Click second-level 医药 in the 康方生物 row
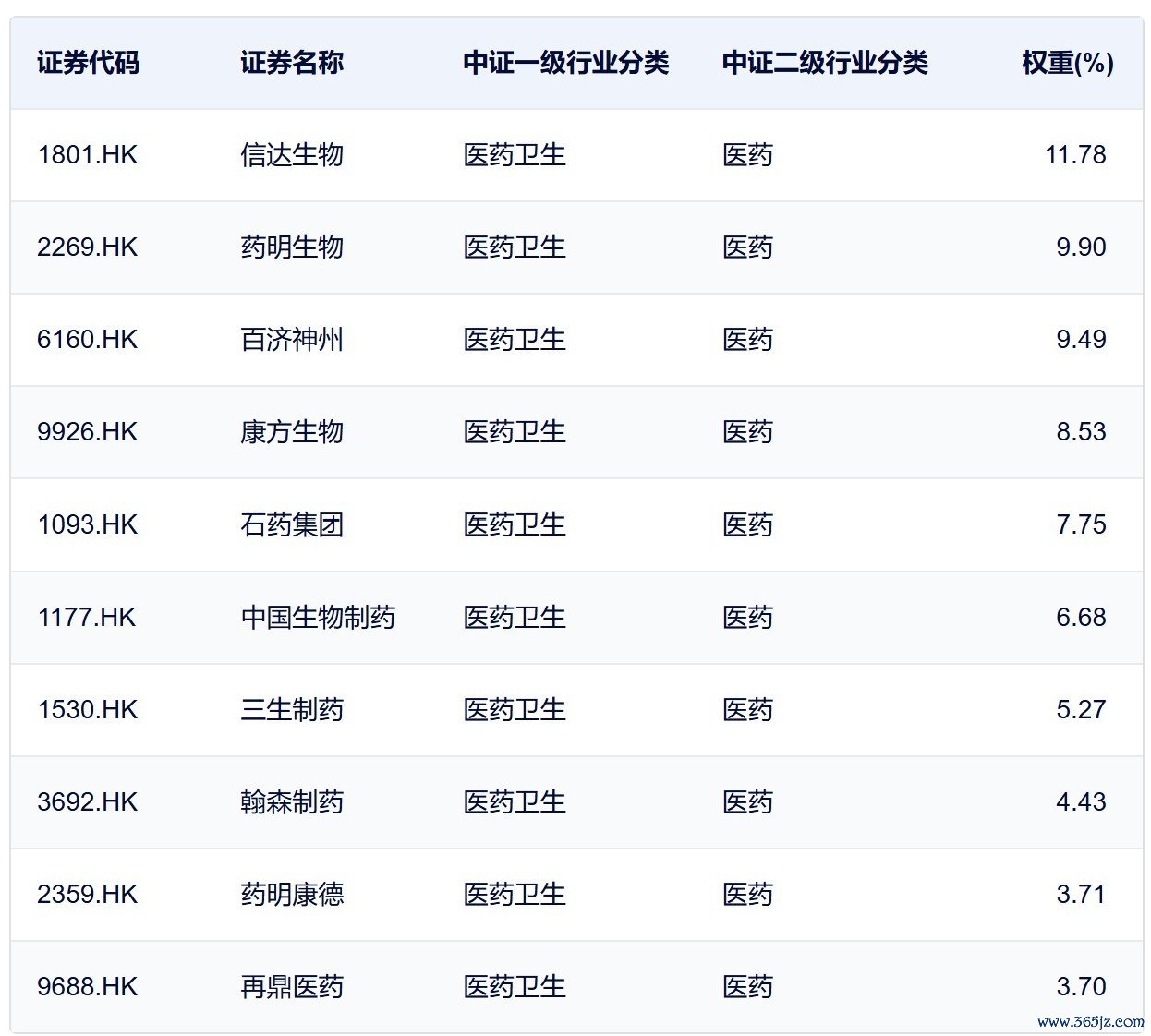The width and height of the screenshot is (1151, 1036). 747,432
